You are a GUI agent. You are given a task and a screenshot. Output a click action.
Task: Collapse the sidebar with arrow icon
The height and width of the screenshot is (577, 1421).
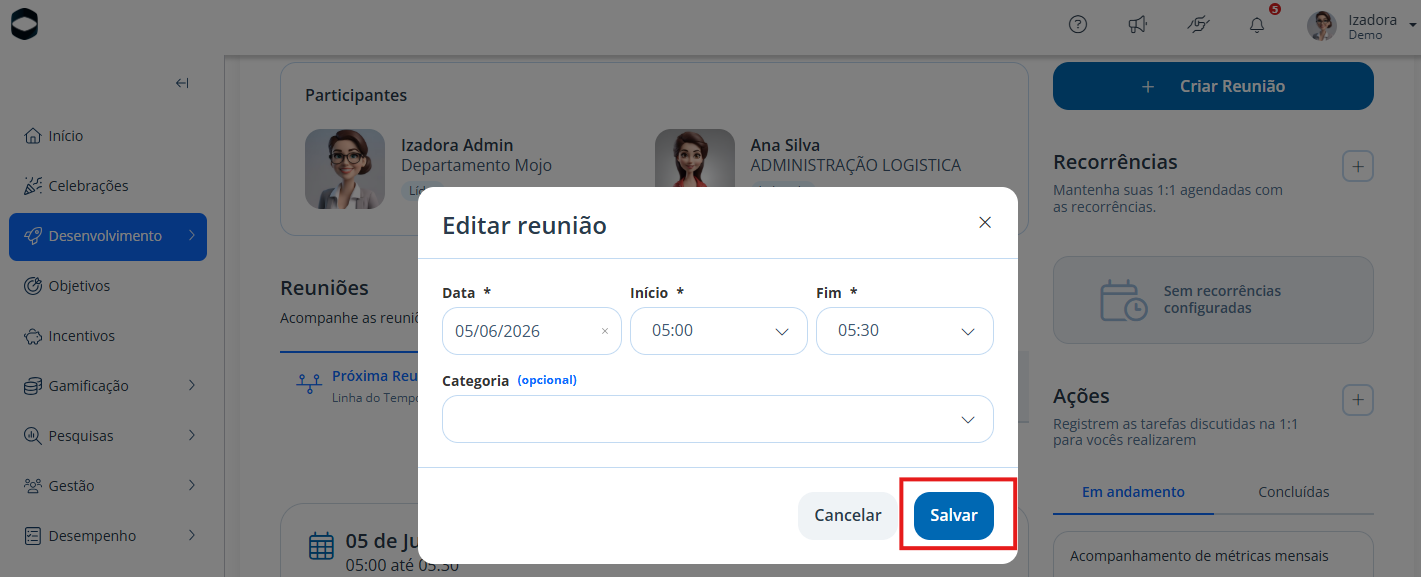(182, 83)
